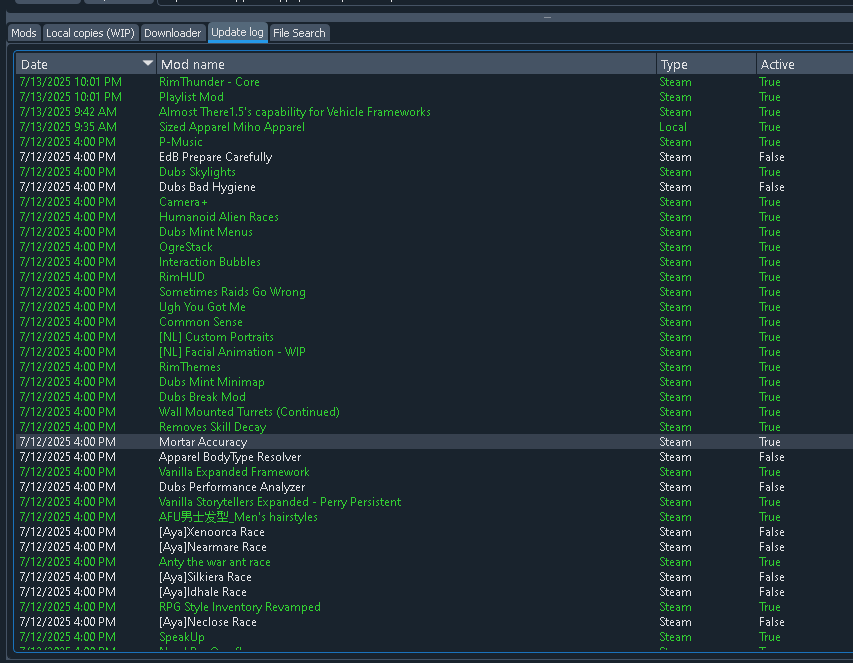Select RPG Style Inventory Revamped
This screenshot has width=853, height=663.
pyautogui.click(x=240, y=607)
